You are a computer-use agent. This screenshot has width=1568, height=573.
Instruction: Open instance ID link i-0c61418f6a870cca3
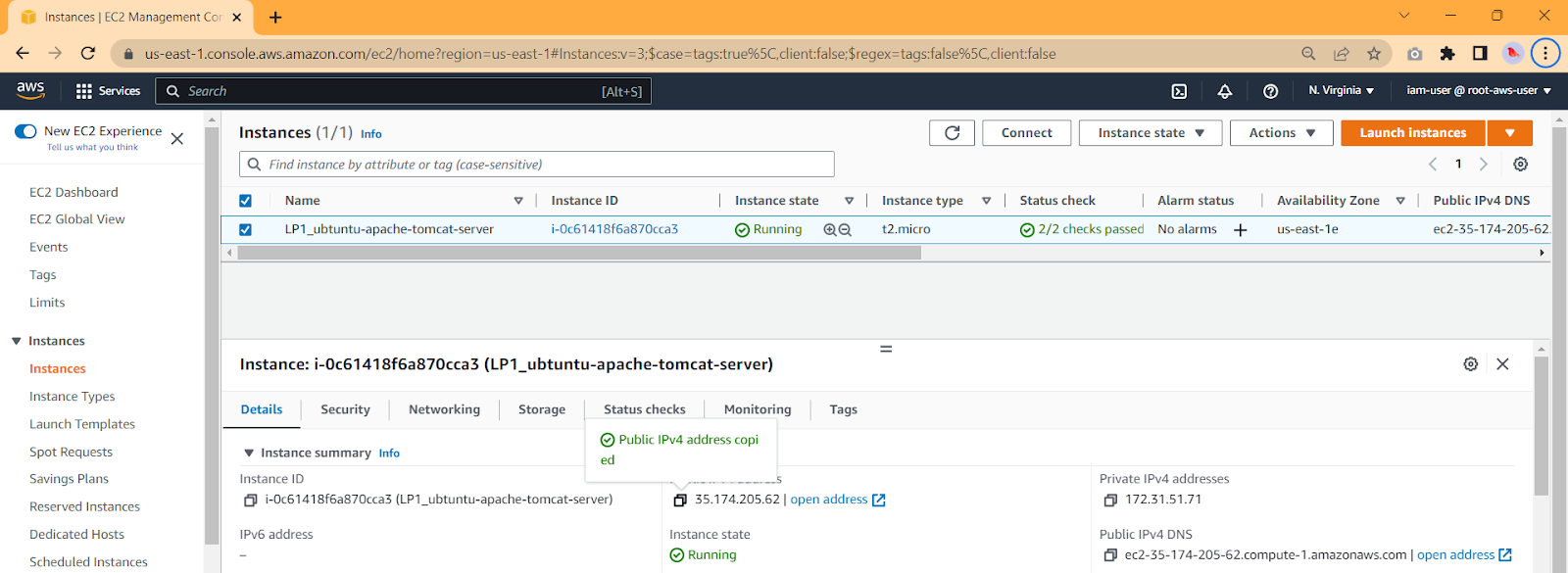pos(614,229)
